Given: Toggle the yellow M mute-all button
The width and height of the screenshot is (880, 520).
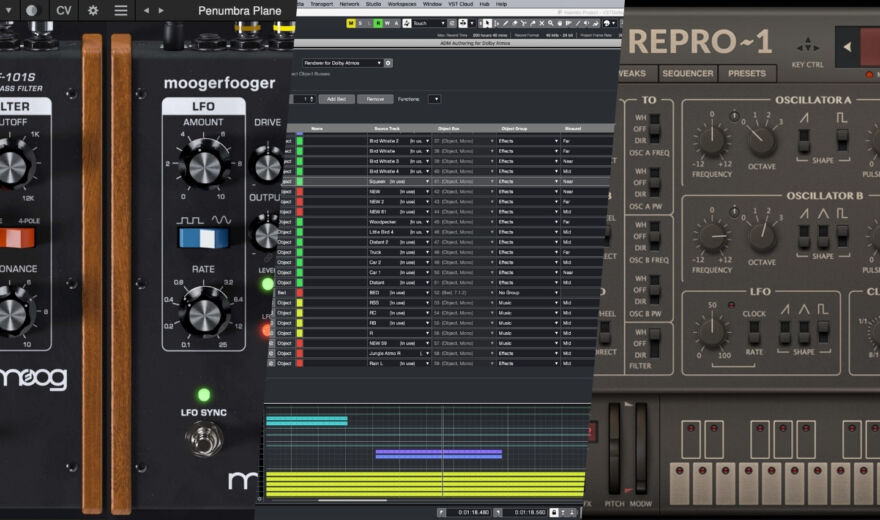Looking at the screenshot, I should tap(351, 23).
